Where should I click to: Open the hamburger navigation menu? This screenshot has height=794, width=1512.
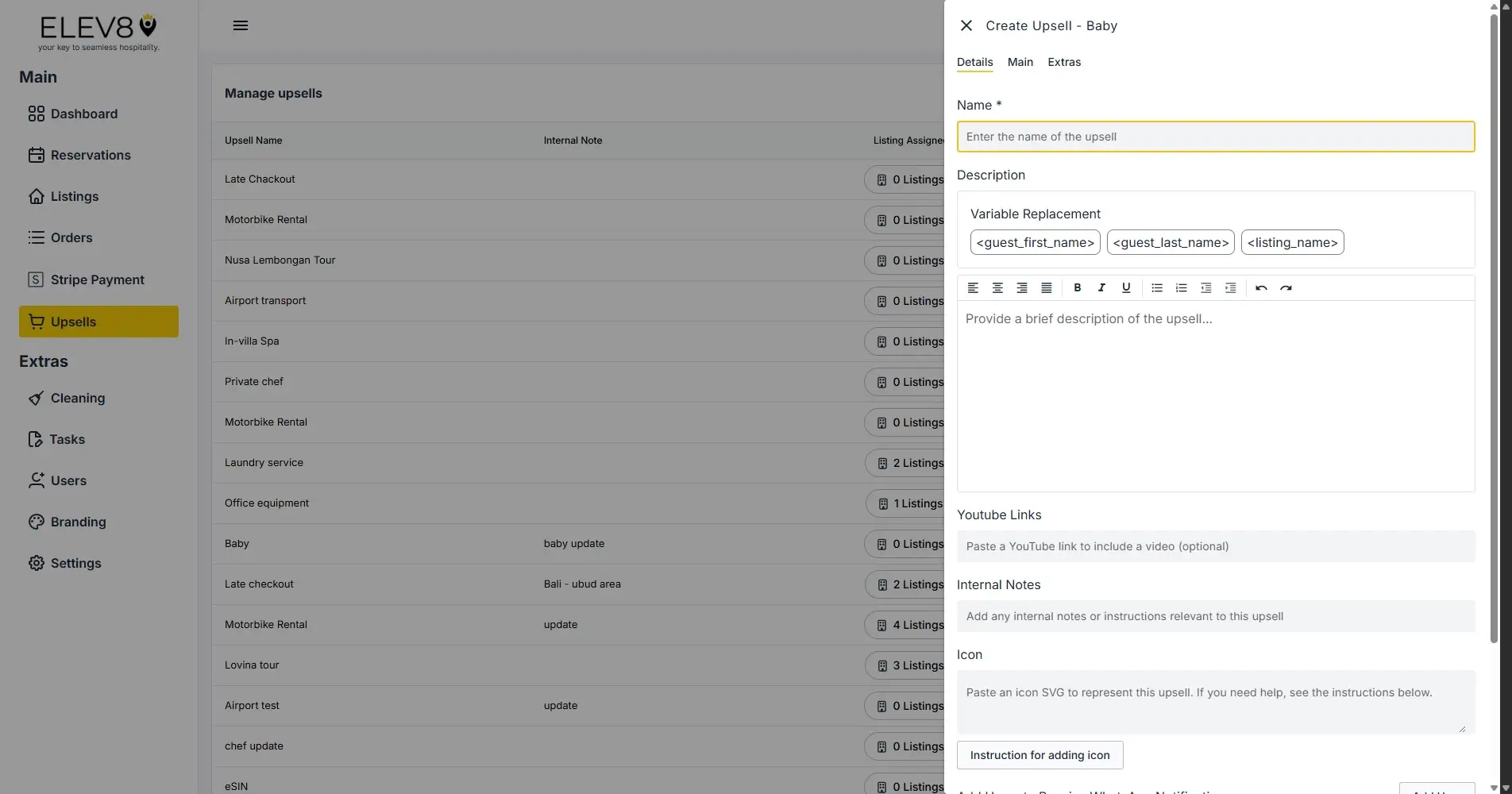pos(241,25)
